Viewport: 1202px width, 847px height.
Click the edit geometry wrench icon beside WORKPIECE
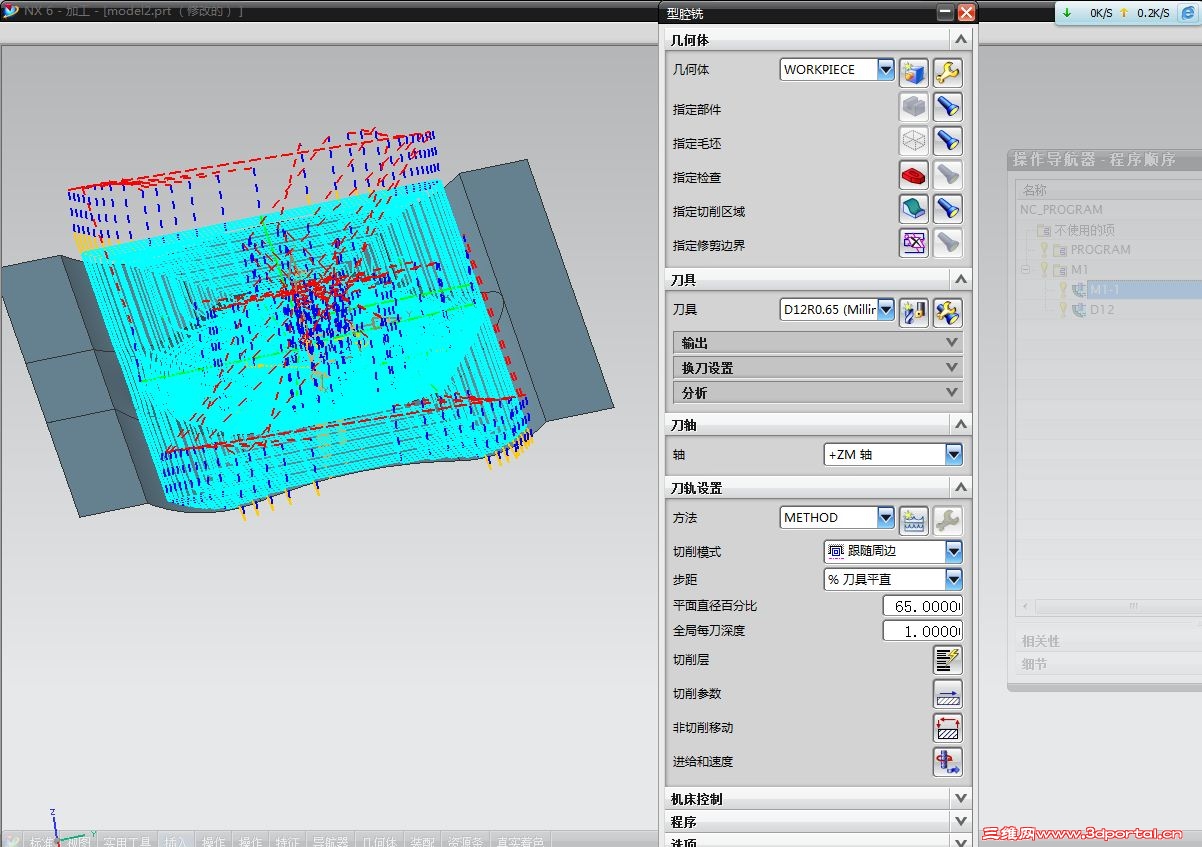coord(947,72)
